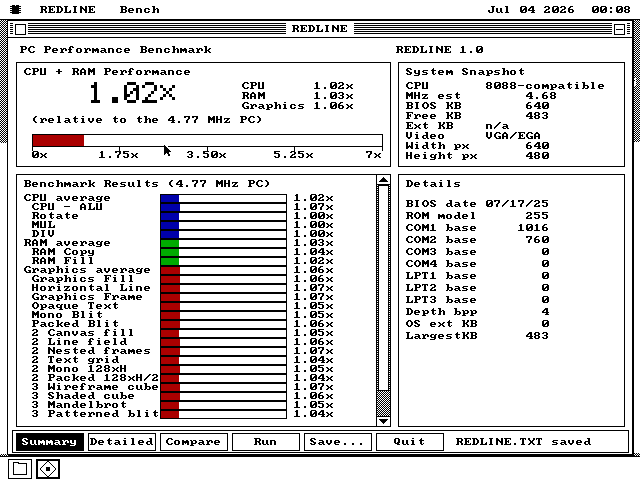Select the 'RAM Fill' result row
This screenshot has width=640, height=480.
coord(178,261)
